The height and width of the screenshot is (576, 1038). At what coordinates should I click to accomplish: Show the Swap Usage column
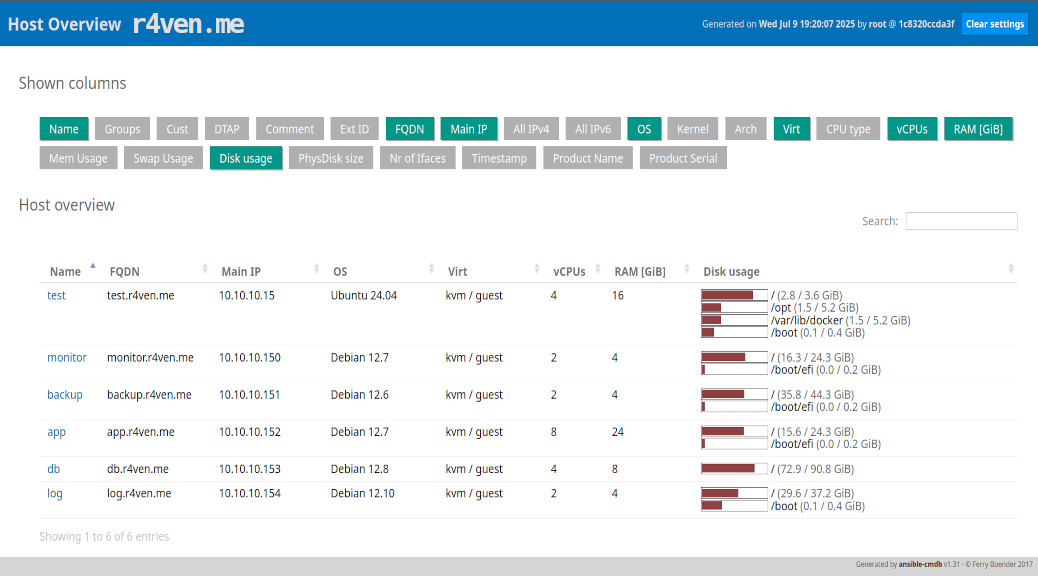pos(163,158)
